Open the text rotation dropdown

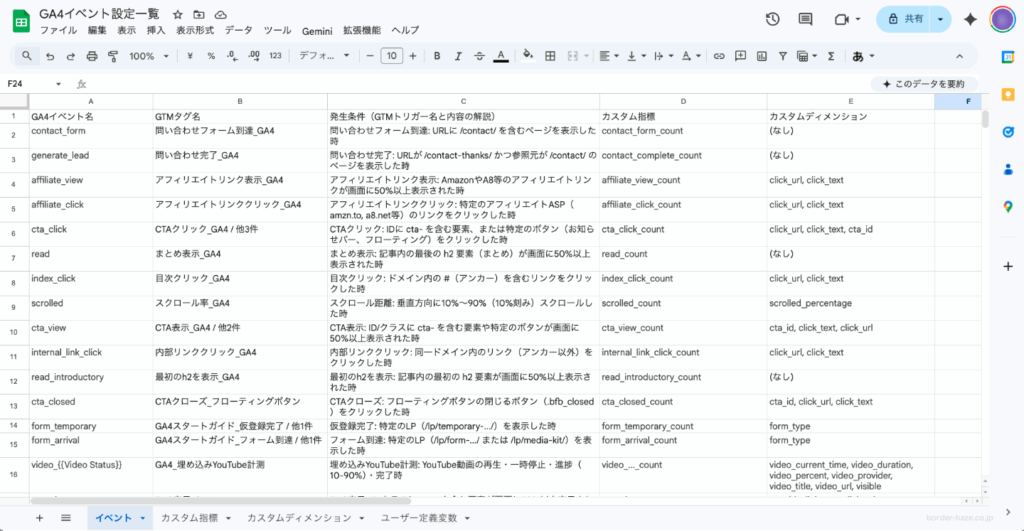click(x=691, y=56)
